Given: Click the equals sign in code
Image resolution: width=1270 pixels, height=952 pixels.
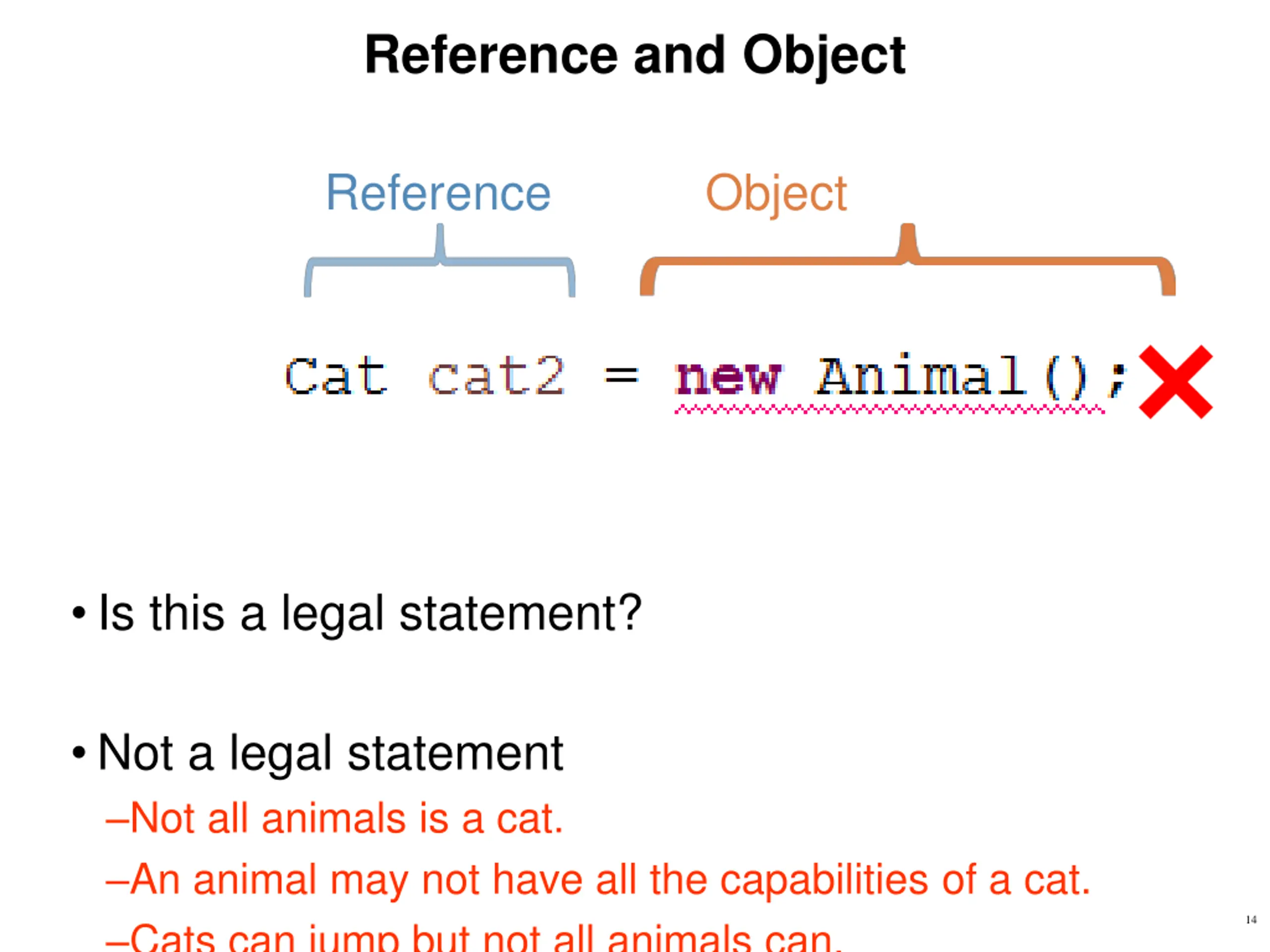Looking at the screenshot, I should click(x=621, y=376).
